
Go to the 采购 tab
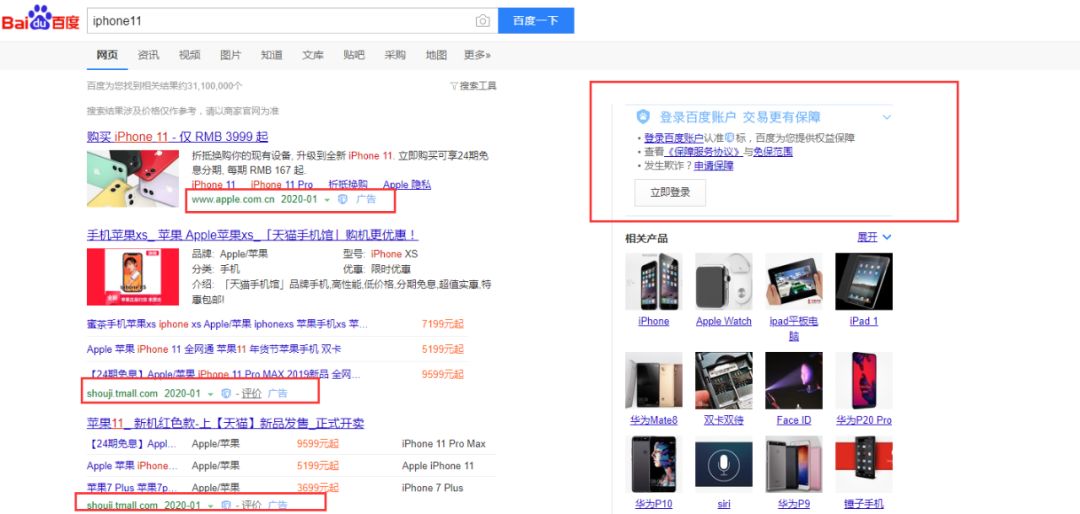click(395, 55)
